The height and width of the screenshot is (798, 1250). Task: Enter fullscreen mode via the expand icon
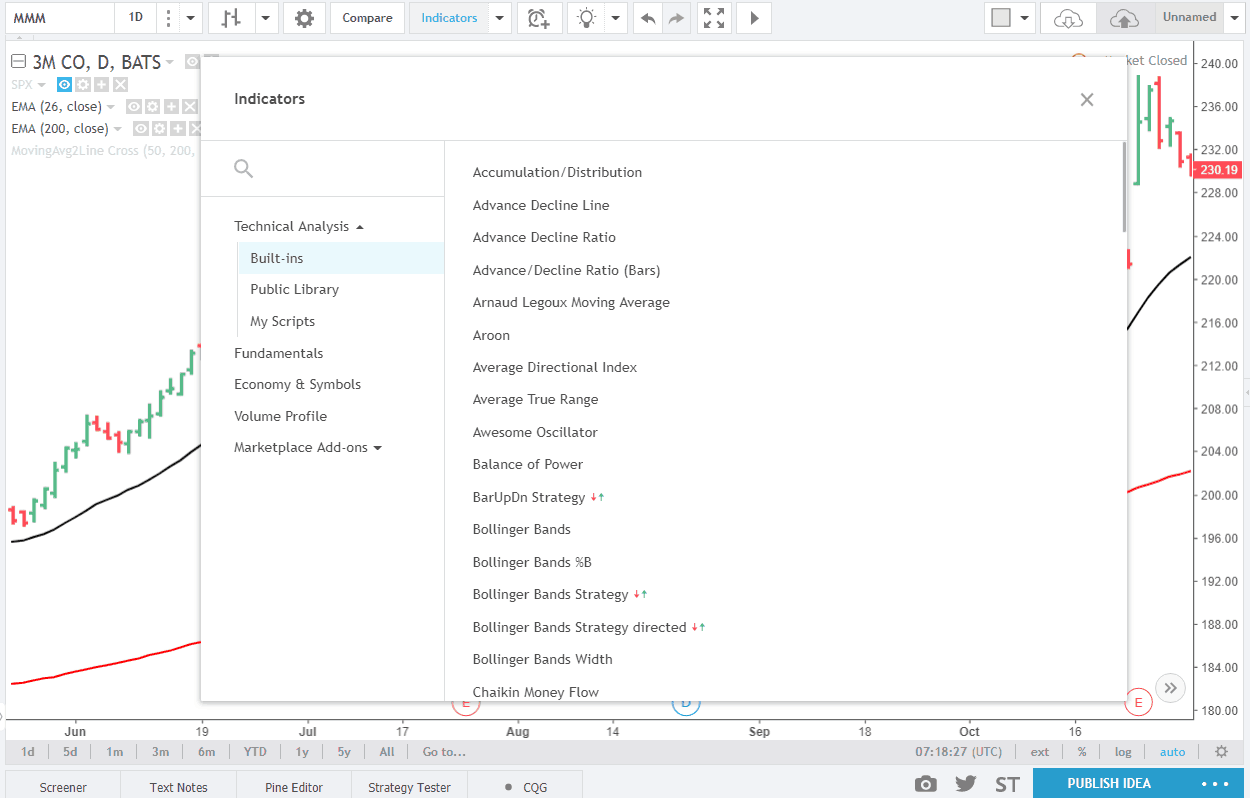coord(714,18)
